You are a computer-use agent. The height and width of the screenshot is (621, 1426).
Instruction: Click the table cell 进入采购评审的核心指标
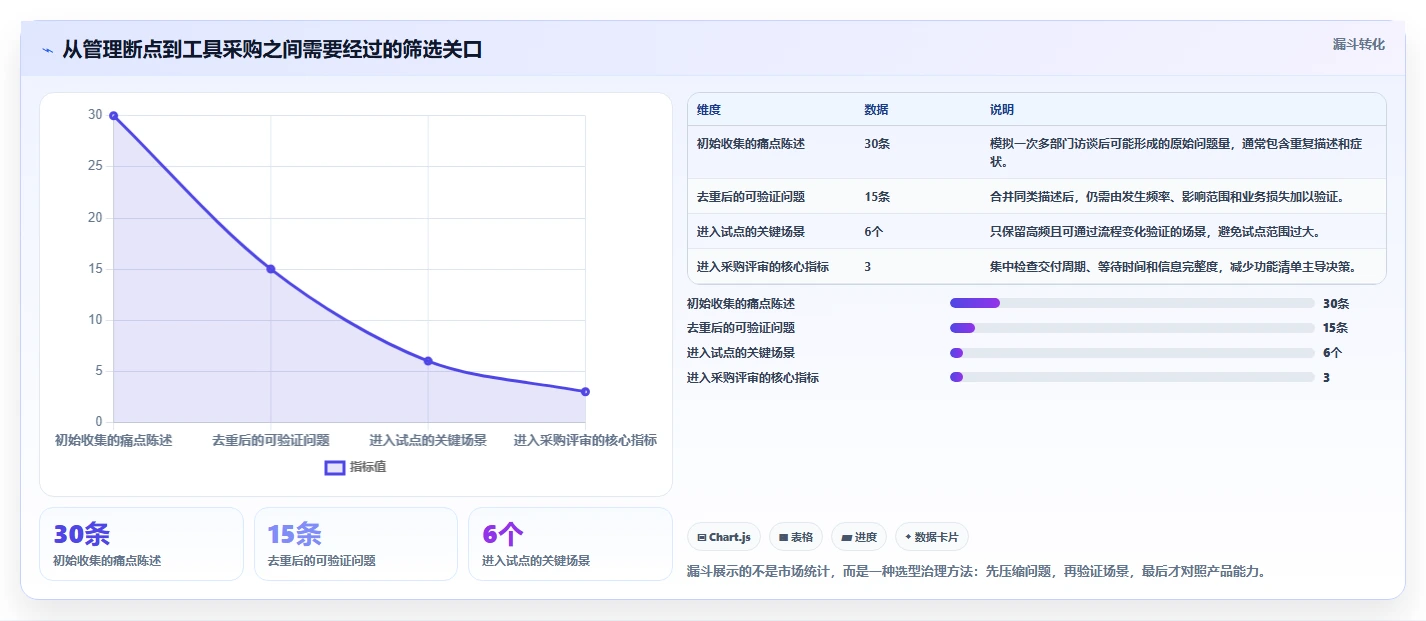coord(763,267)
